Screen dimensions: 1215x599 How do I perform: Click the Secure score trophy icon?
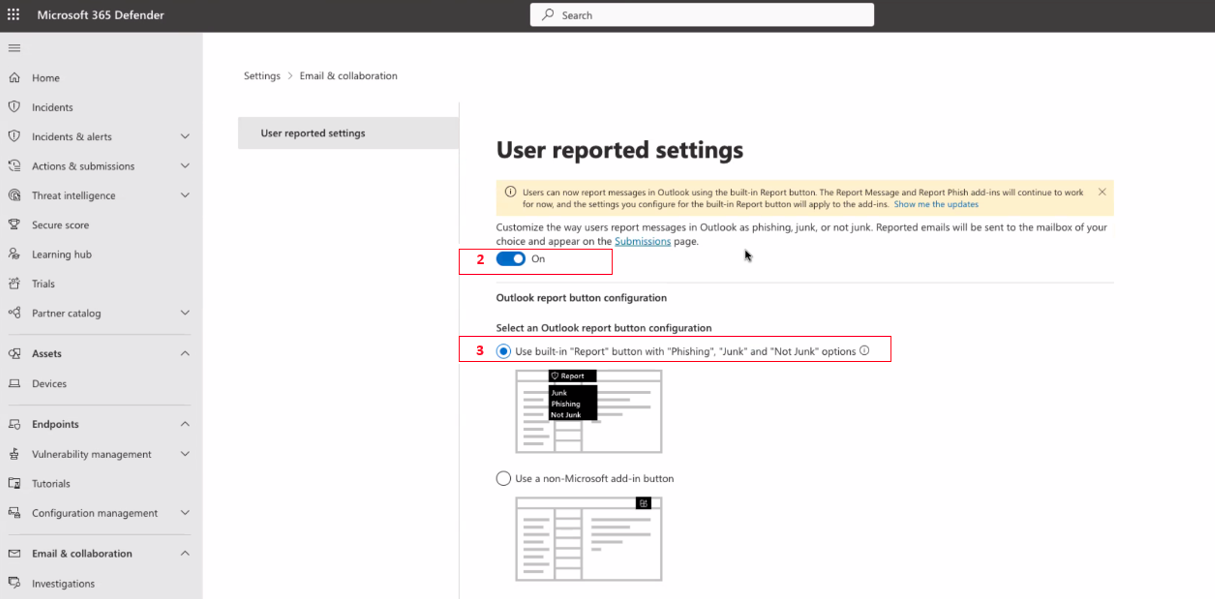pos(14,225)
